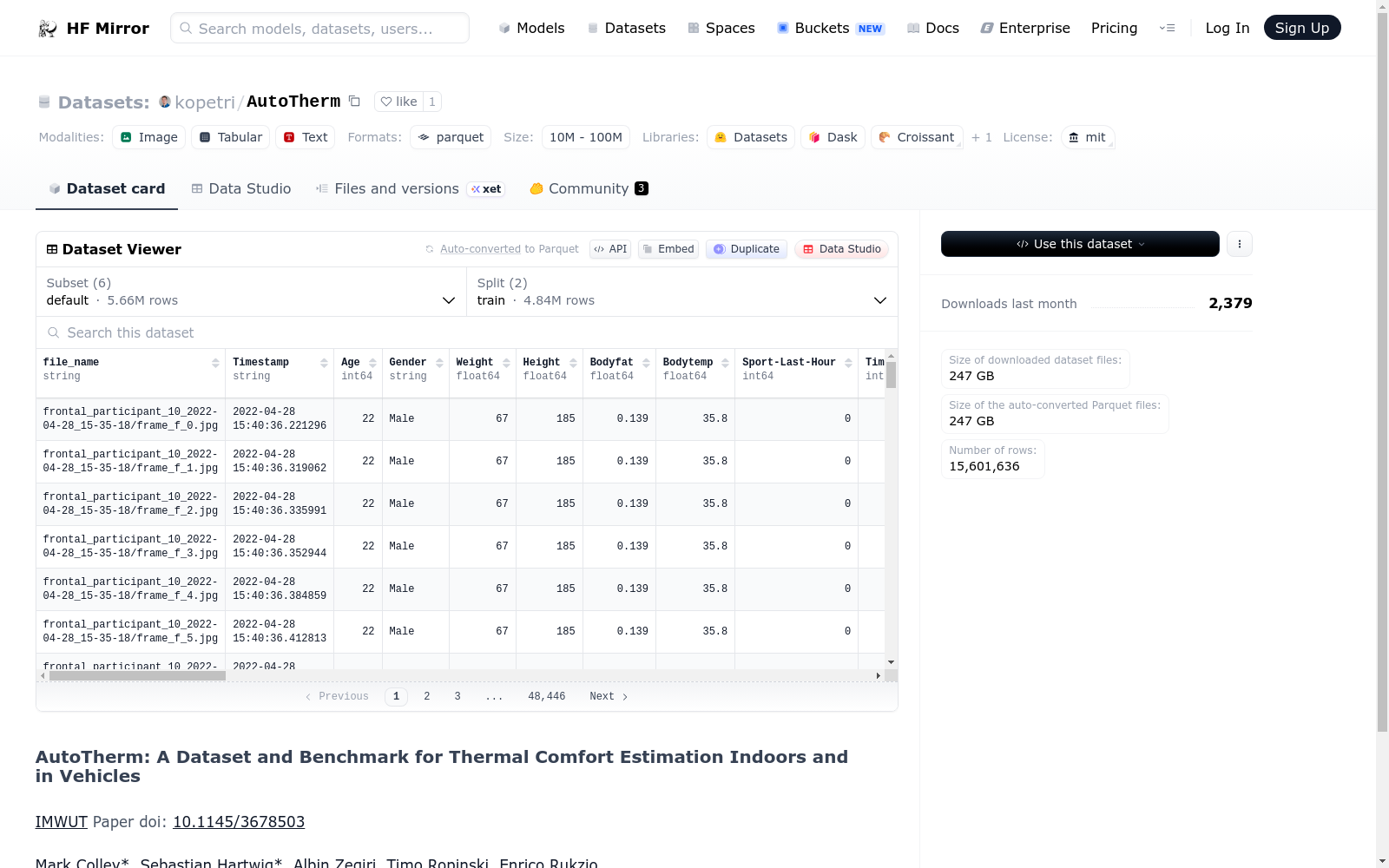
Task: Sort the Bodytemp column
Action: (x=725, y=363)
